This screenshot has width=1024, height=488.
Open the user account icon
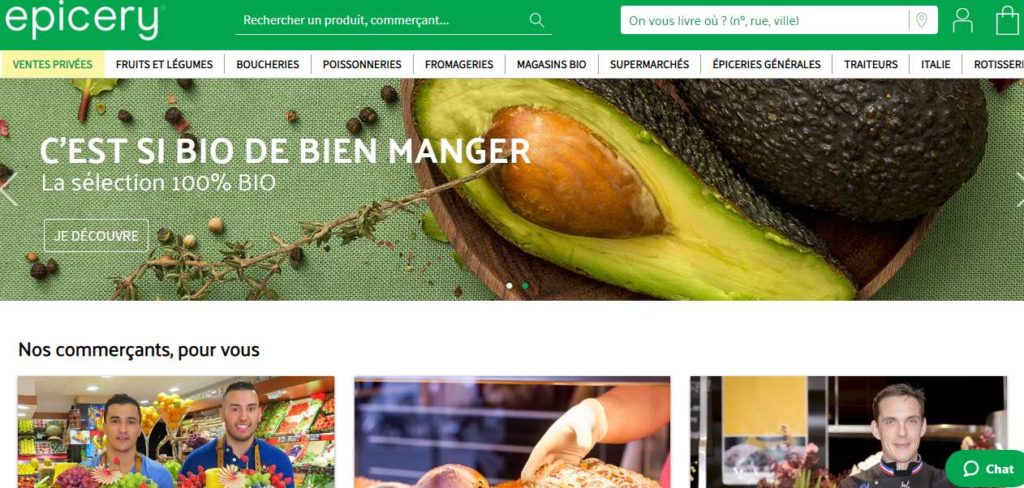pos(963,20)
